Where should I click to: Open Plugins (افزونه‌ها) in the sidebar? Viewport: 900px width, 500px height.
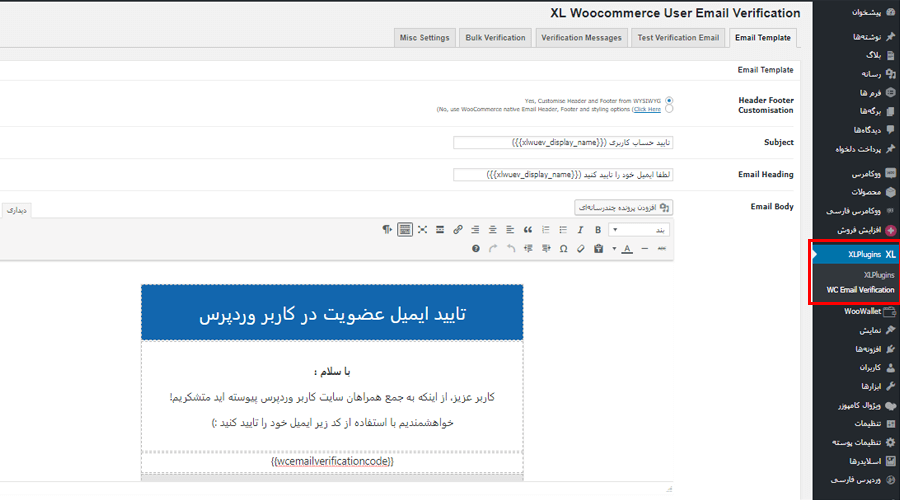pos(868,348)
